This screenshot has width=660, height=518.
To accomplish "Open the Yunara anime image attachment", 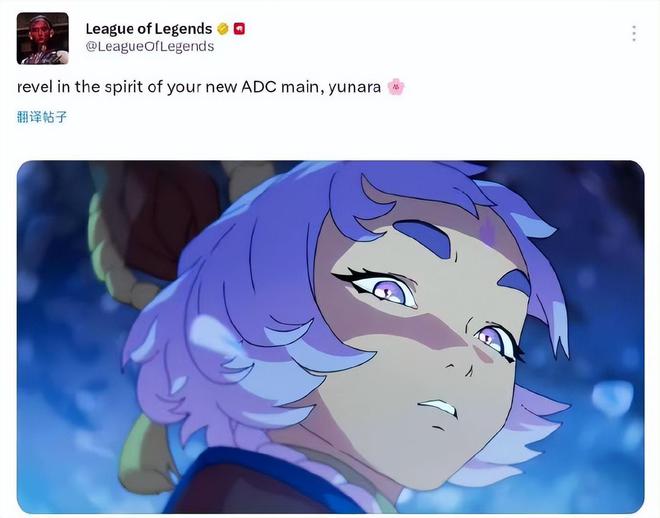I will pos(330,337).
